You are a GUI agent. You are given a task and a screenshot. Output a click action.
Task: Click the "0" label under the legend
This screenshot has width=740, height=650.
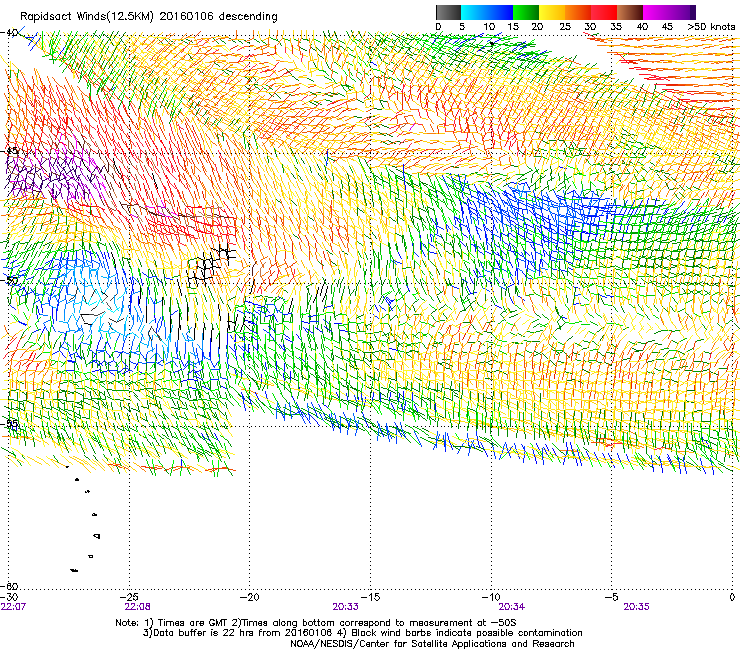[438, 27]
